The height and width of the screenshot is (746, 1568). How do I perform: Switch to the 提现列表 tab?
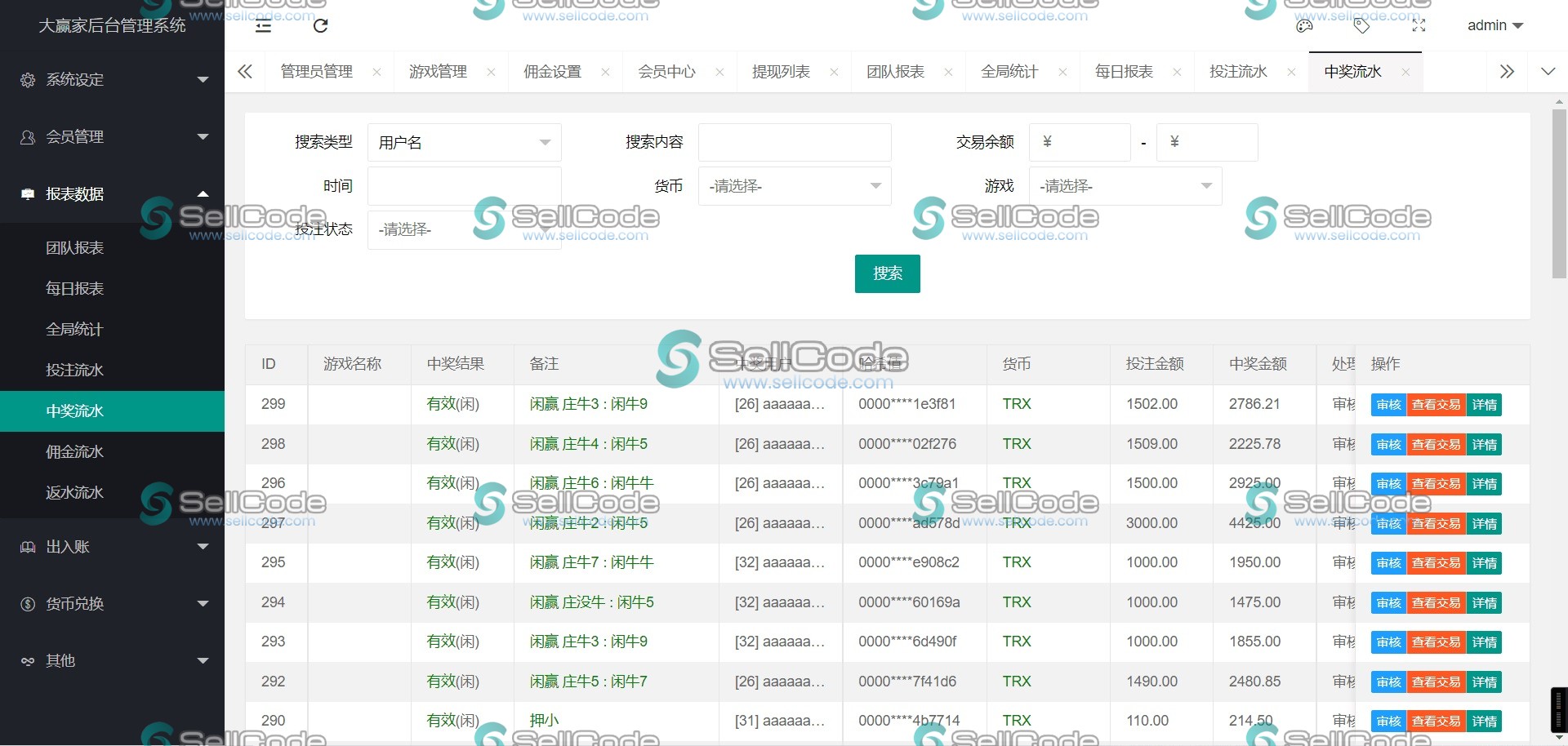point(779,71)
